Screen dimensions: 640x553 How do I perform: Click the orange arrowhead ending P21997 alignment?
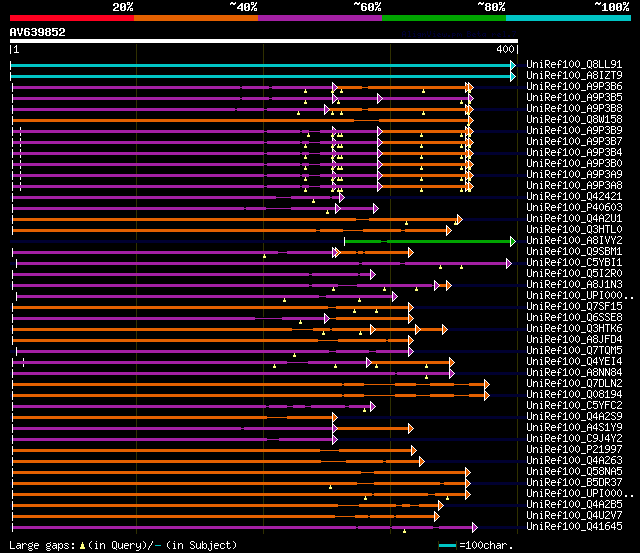point(413,451)
